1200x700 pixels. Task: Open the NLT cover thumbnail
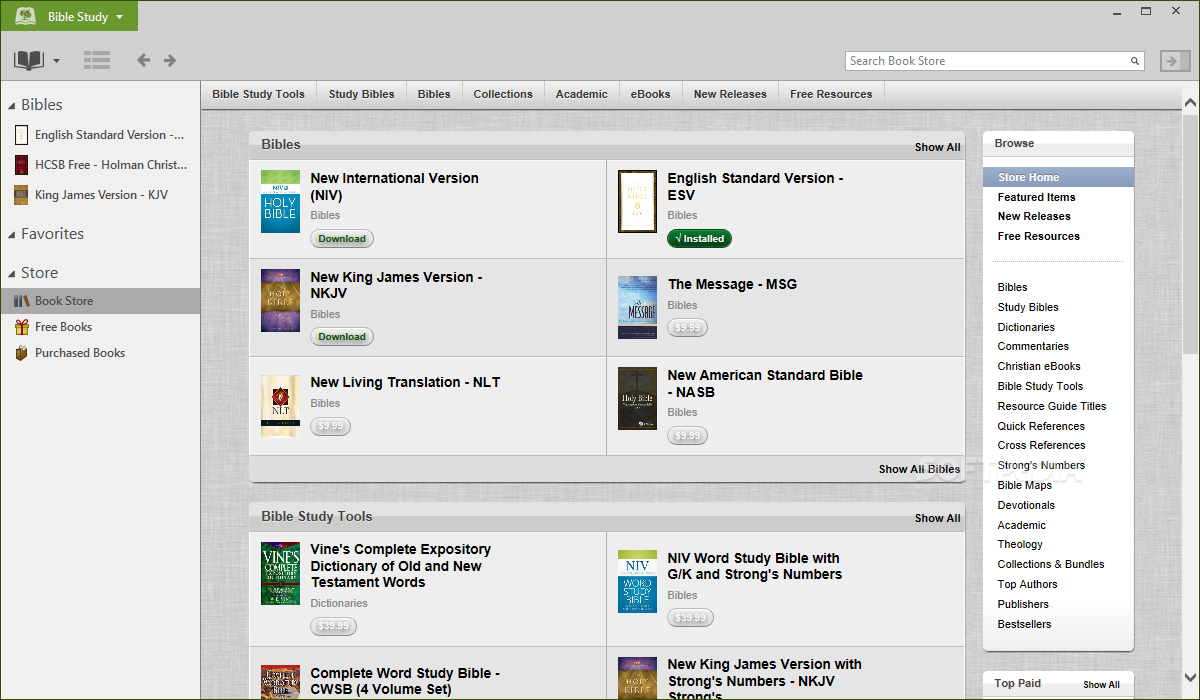[280, 406]
